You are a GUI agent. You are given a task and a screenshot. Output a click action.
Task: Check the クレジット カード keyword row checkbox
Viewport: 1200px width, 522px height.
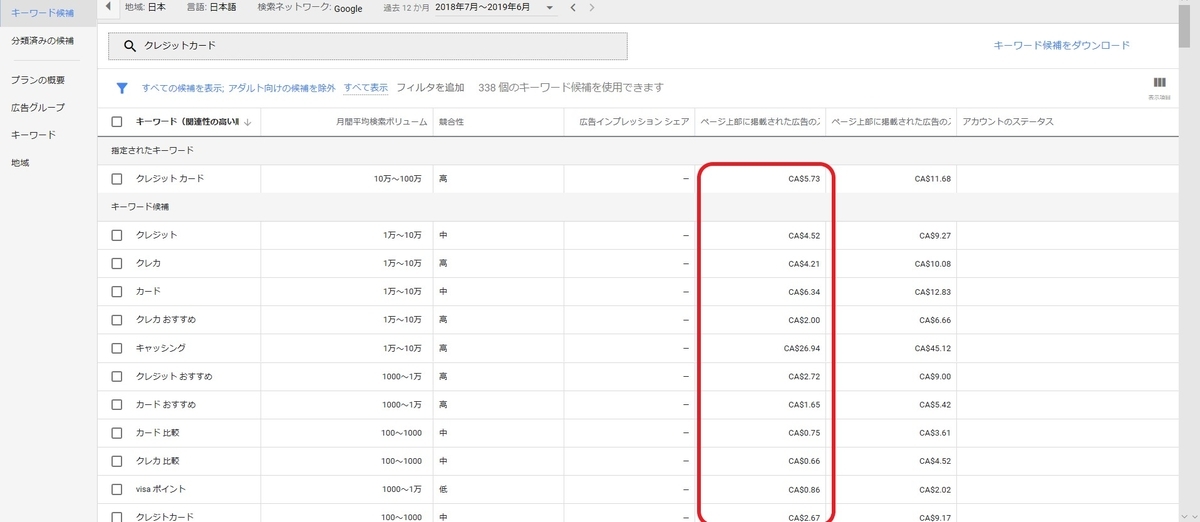point(117,178)
